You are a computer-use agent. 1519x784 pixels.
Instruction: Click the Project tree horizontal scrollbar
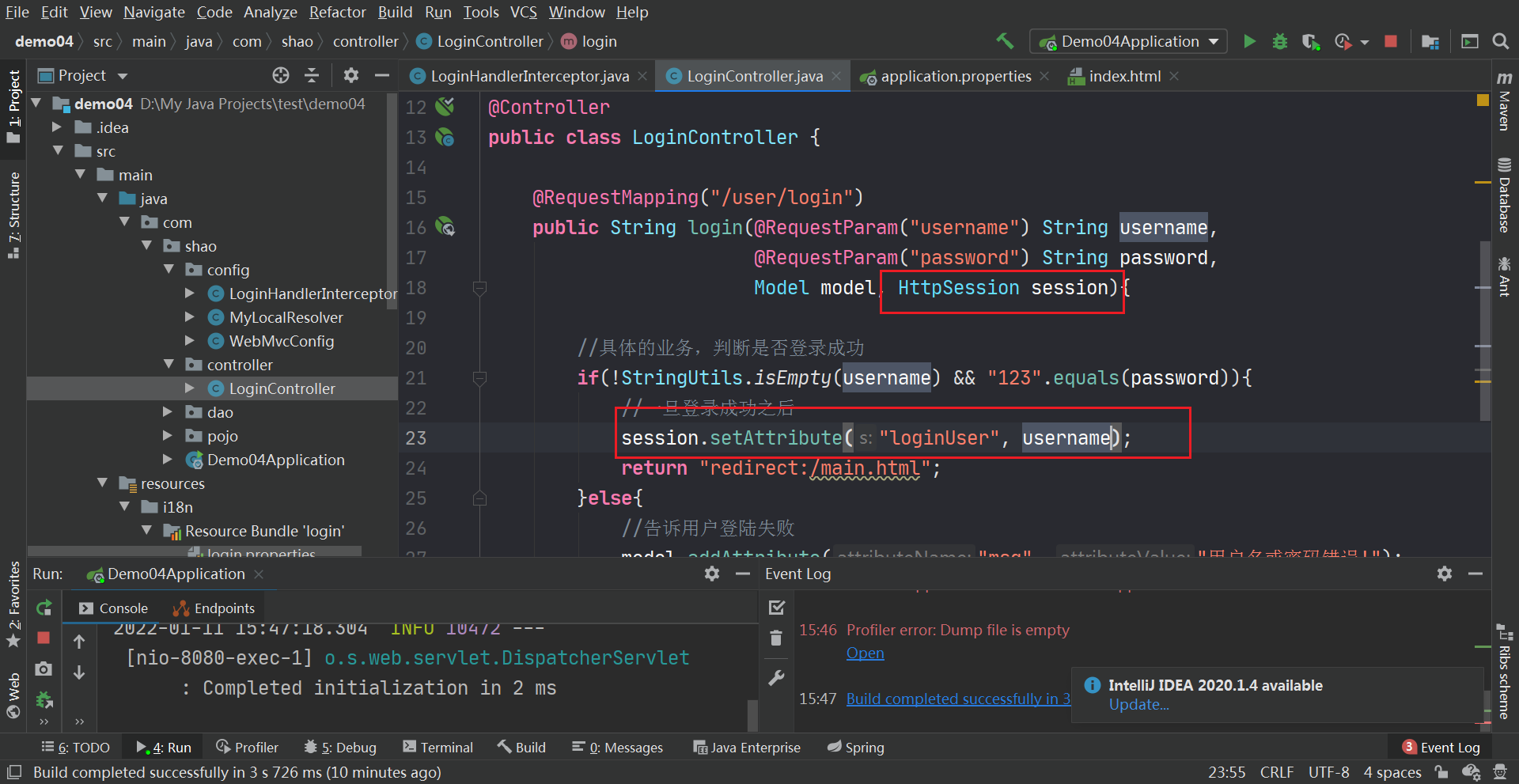(x=195, y=551)
